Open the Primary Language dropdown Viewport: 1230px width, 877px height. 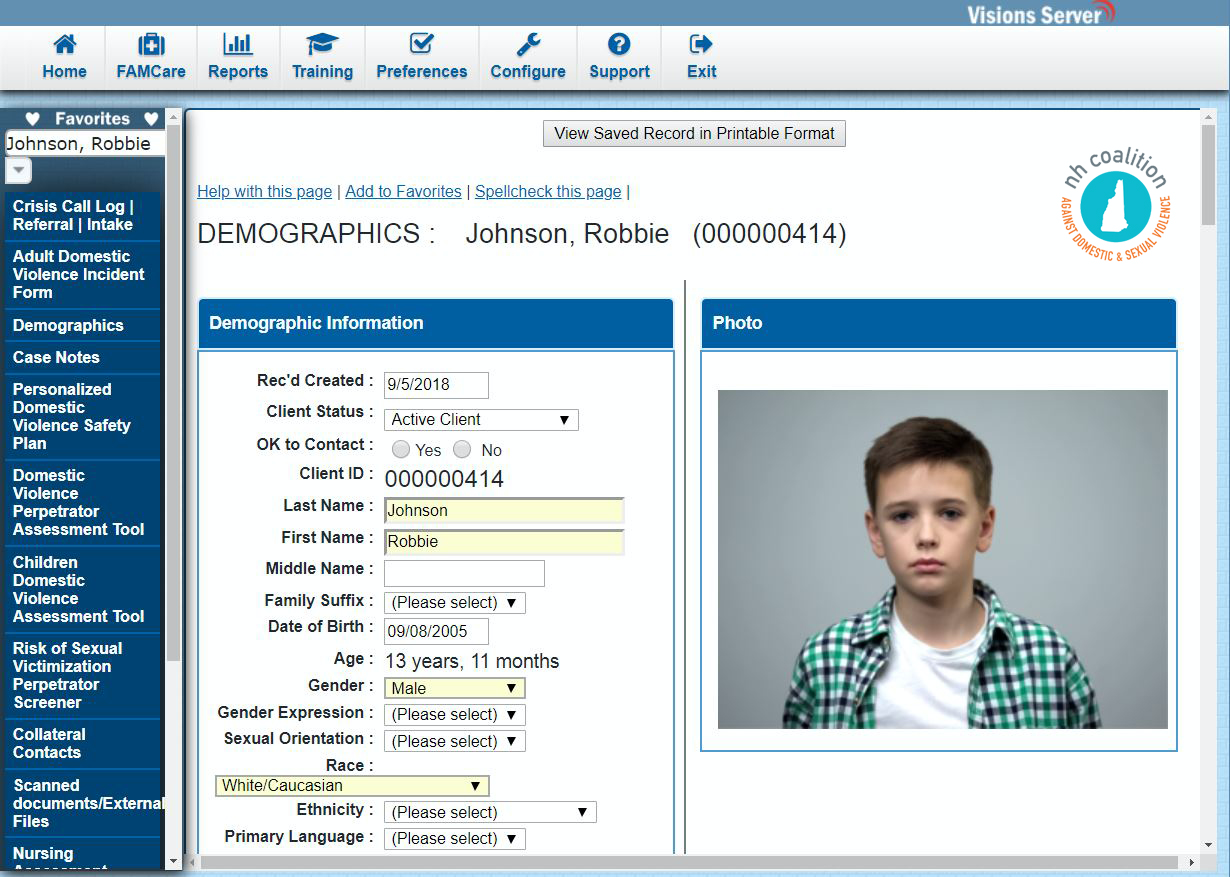[x=455, y=838]
